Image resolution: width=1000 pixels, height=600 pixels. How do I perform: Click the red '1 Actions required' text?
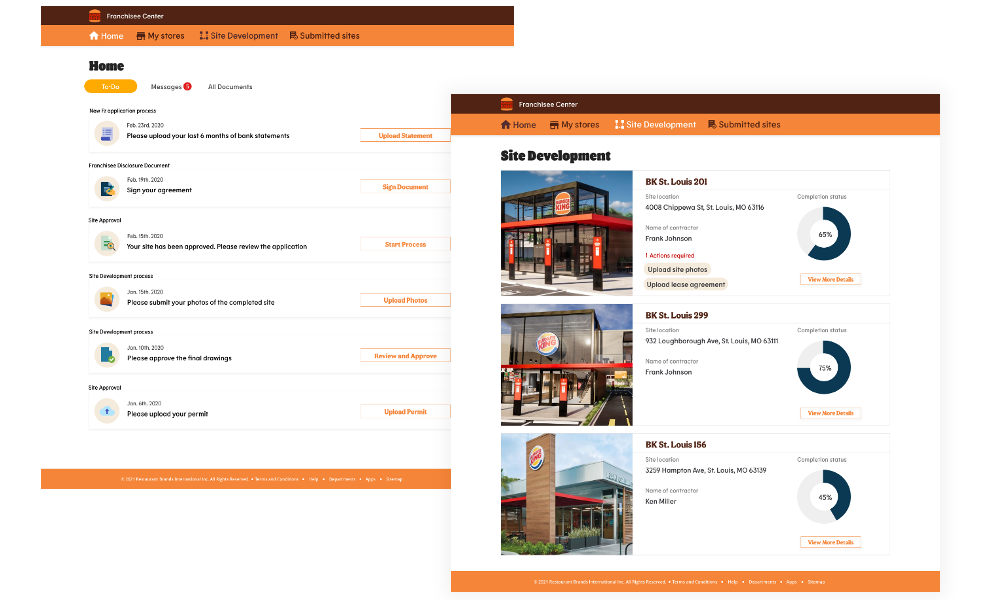(670, 256)
